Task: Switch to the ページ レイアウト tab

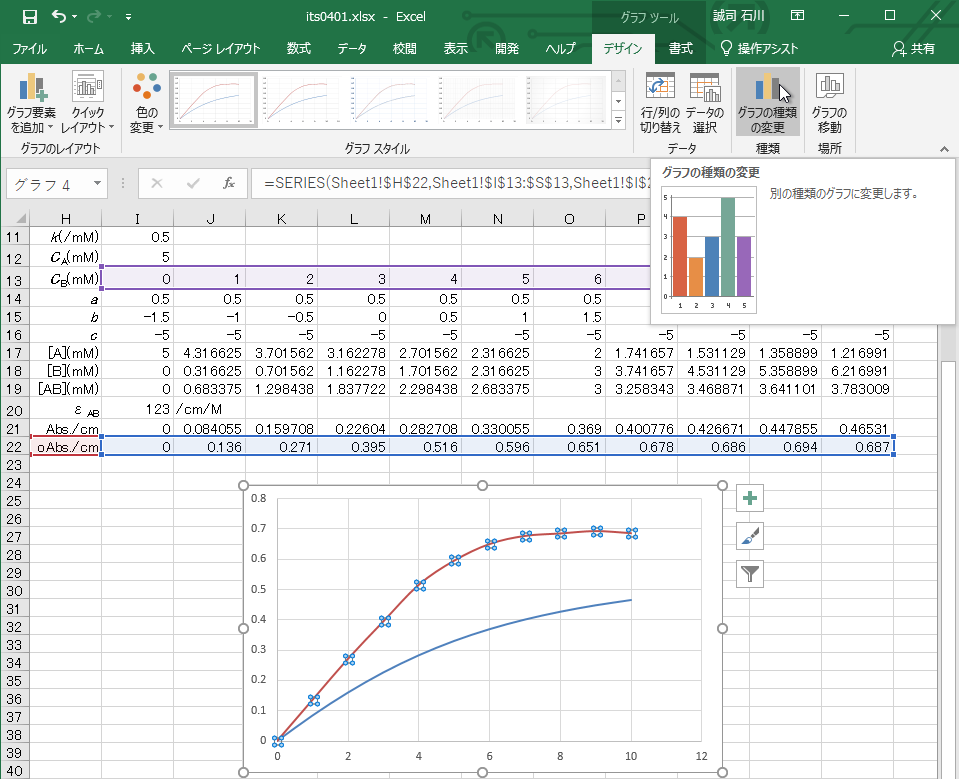Action: click(221, 49)
